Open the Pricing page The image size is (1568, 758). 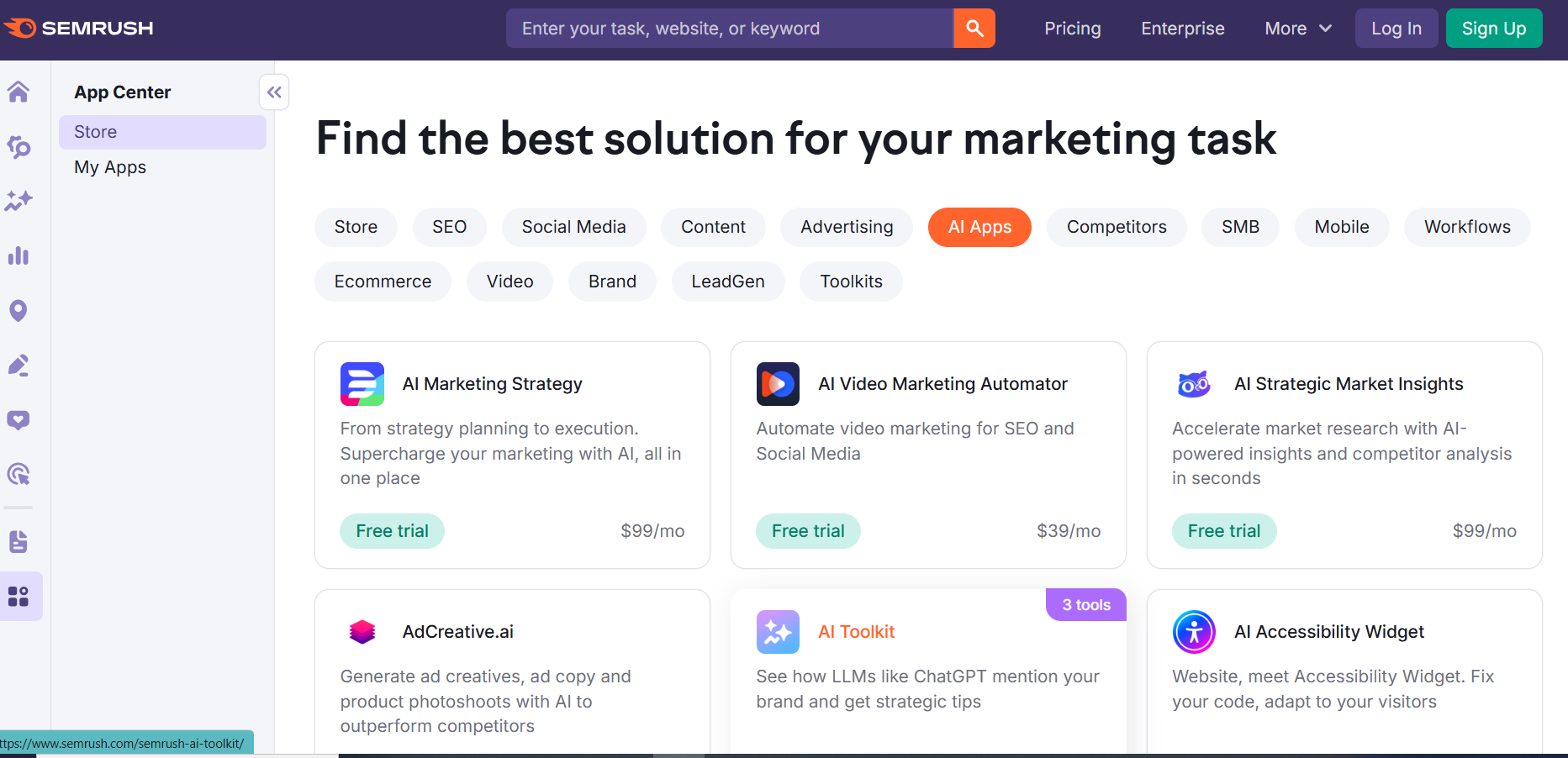[1072, 29]
